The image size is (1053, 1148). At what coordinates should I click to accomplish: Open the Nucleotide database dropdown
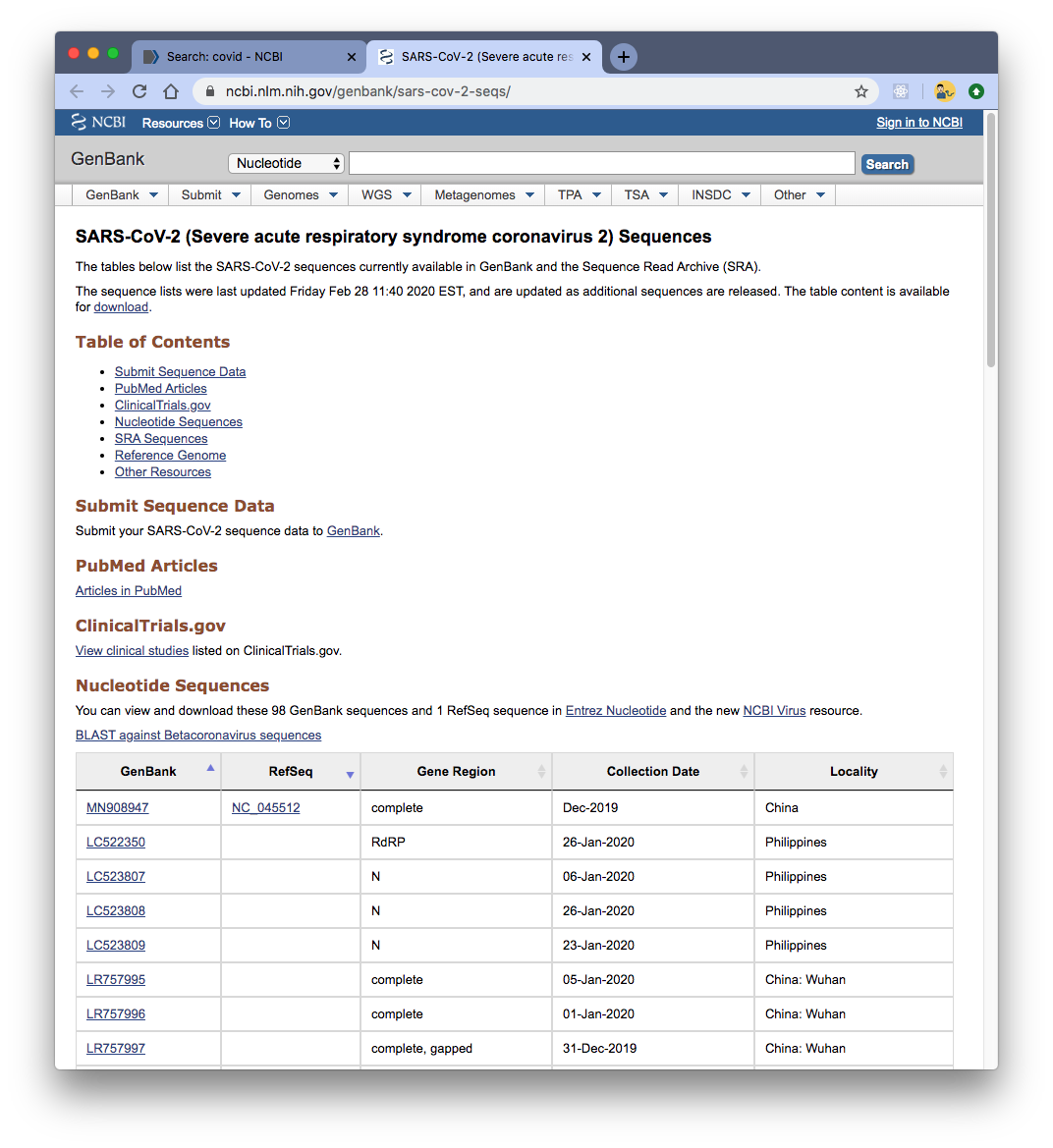pyautogui.click(x=286, y=163)
